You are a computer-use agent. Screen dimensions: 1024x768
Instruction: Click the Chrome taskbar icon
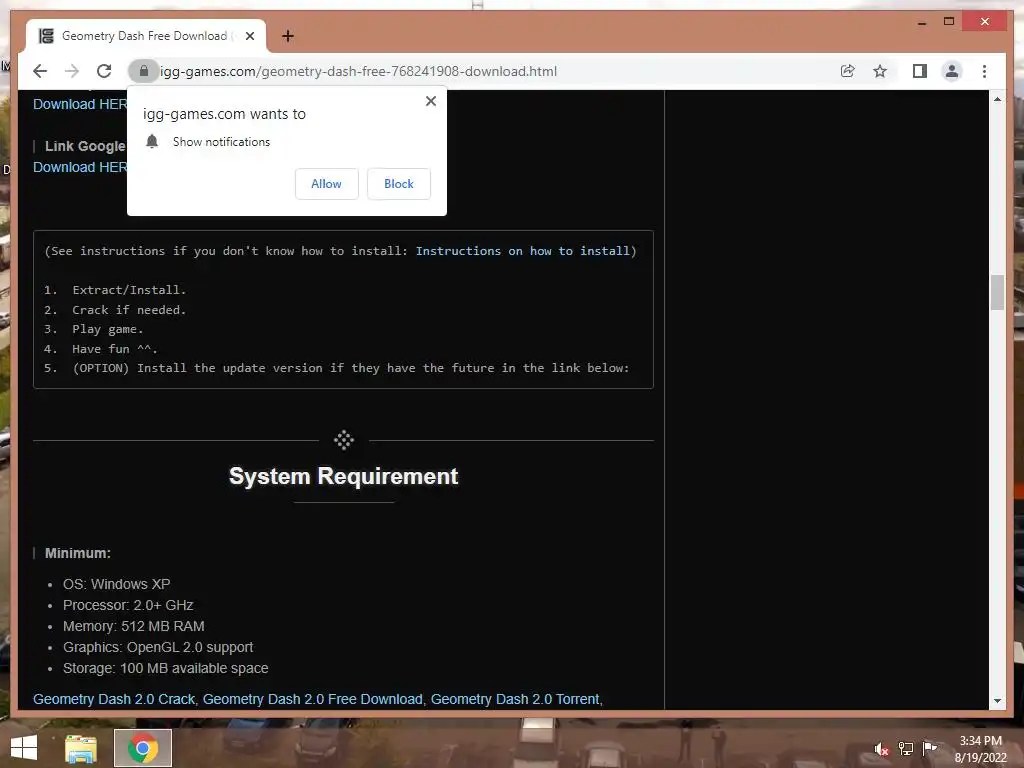click(x=142, y=748)
